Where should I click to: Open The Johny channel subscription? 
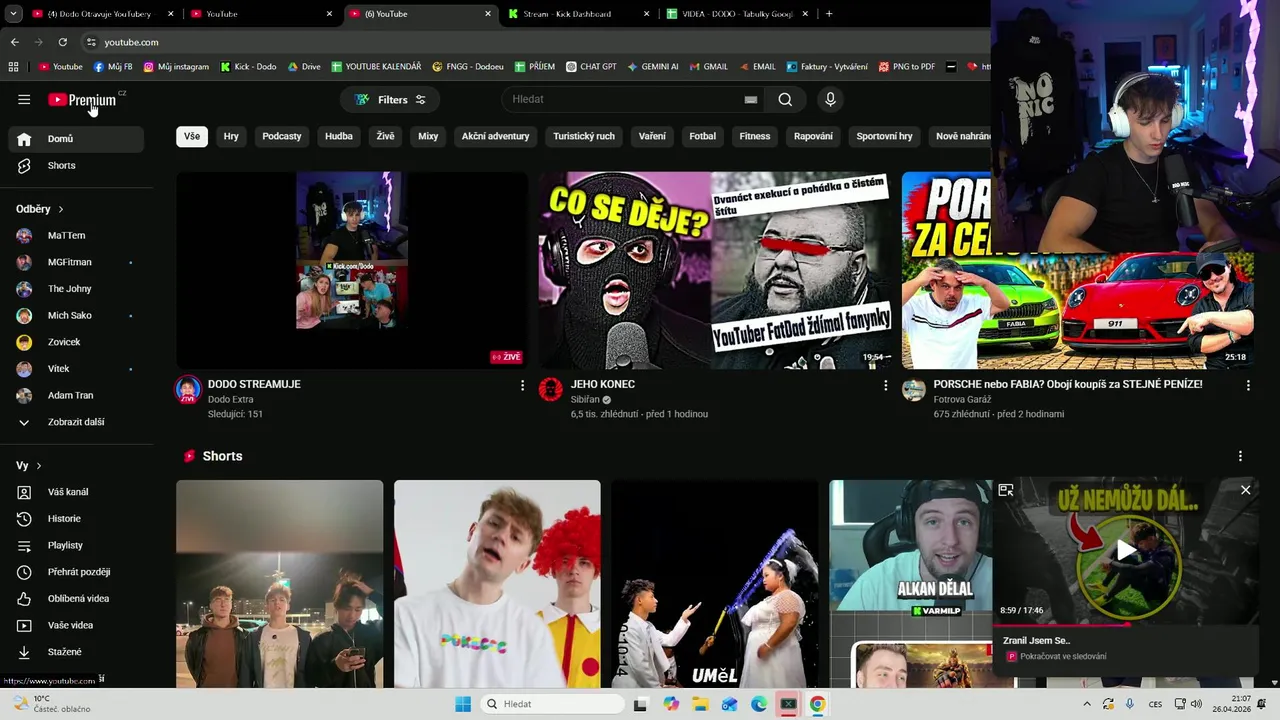76,289
